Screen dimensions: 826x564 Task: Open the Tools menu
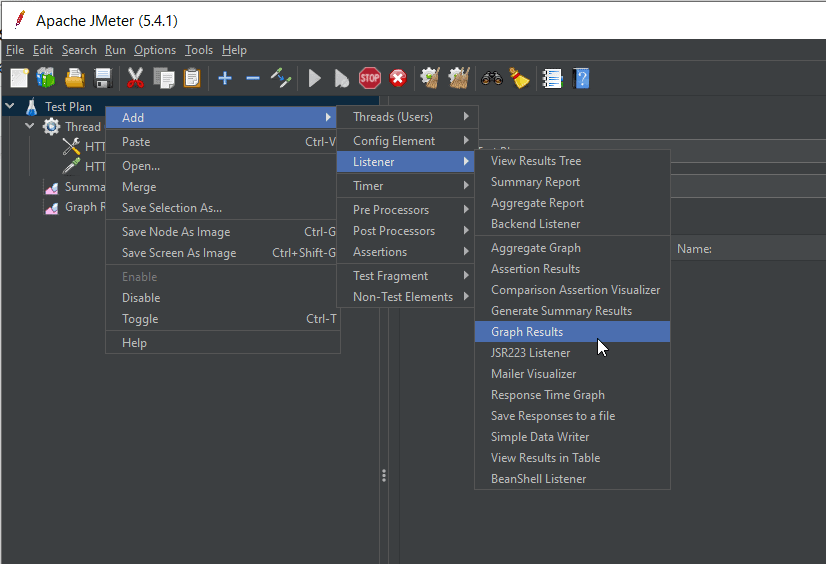pos(199,50)
